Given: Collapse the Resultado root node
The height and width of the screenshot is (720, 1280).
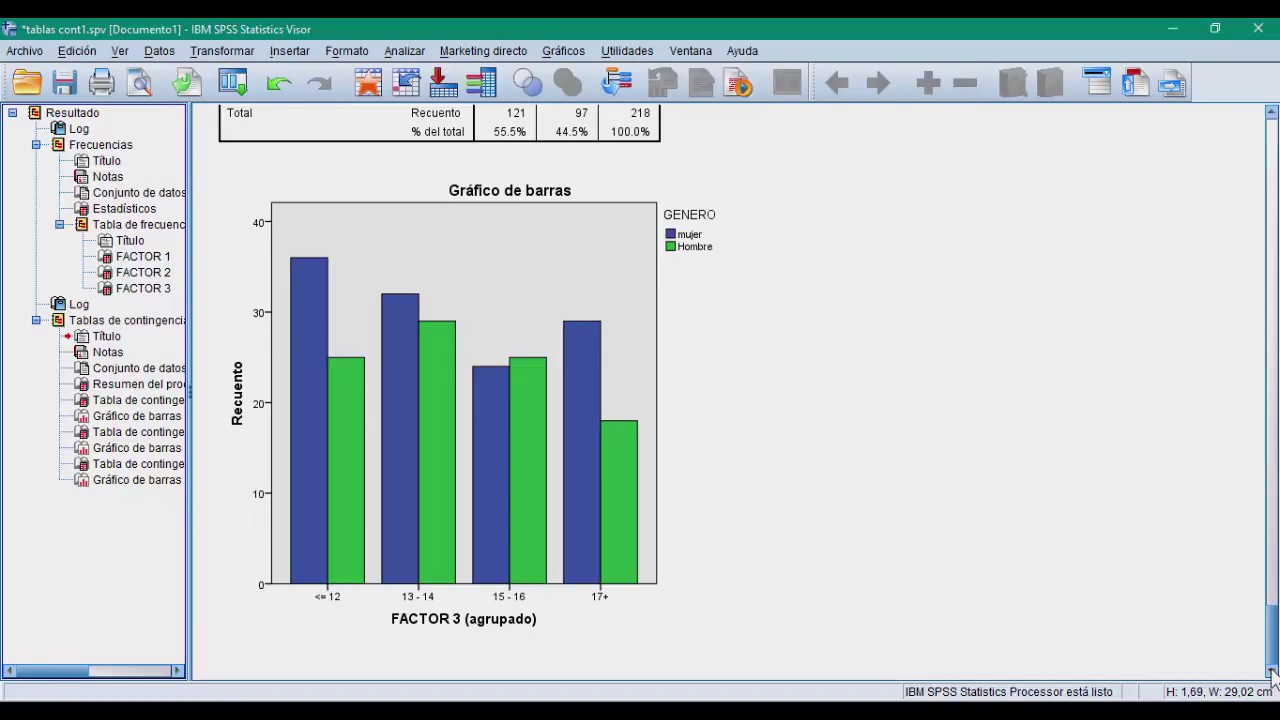Looking at the screenshot, I should 12,113.
